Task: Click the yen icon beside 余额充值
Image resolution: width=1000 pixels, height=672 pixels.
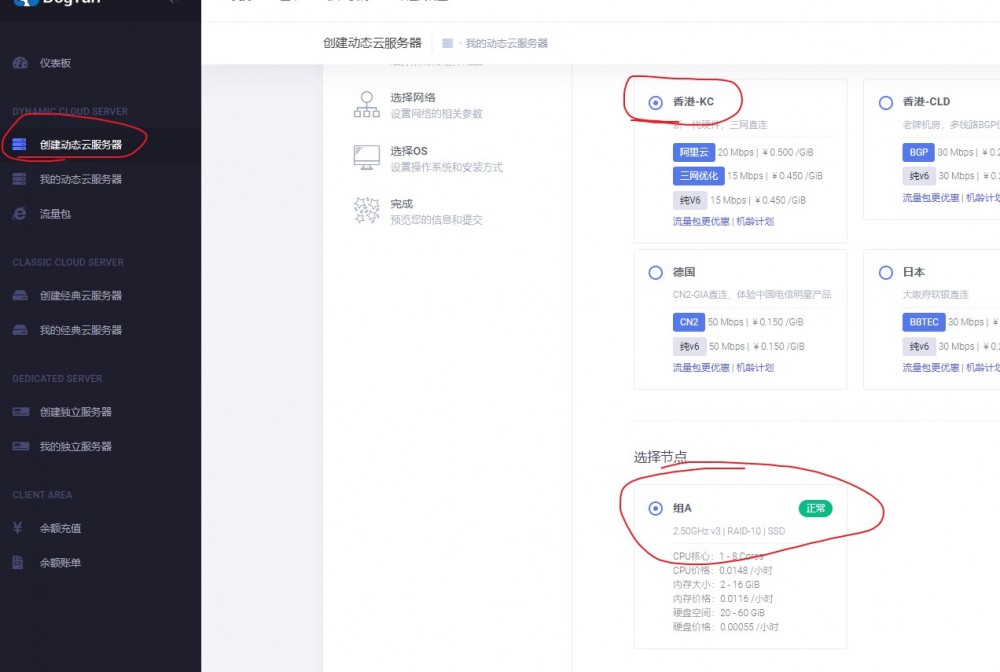Action: 18,528
